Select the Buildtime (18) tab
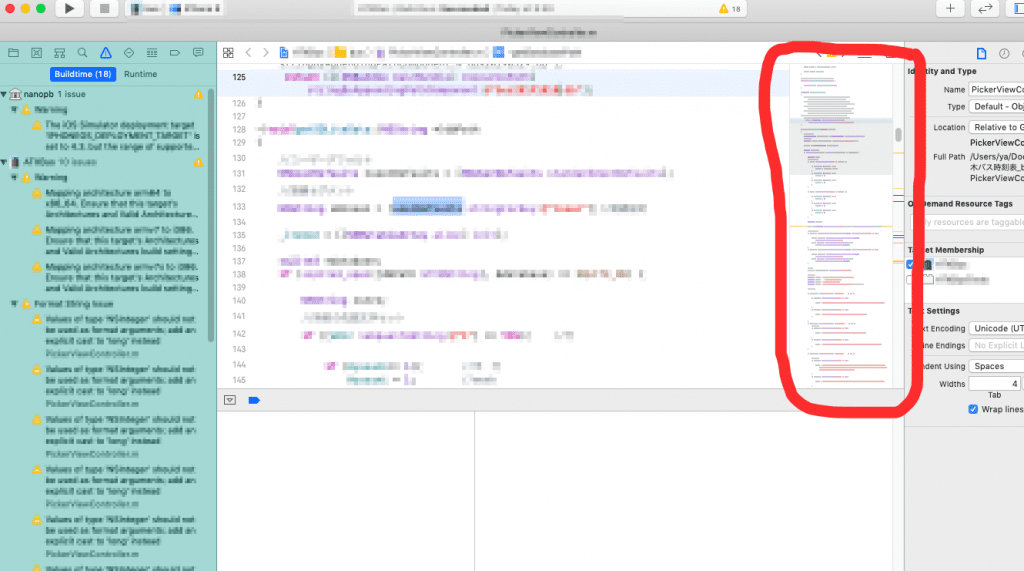The image size is (1024, 571). (83, 74)
